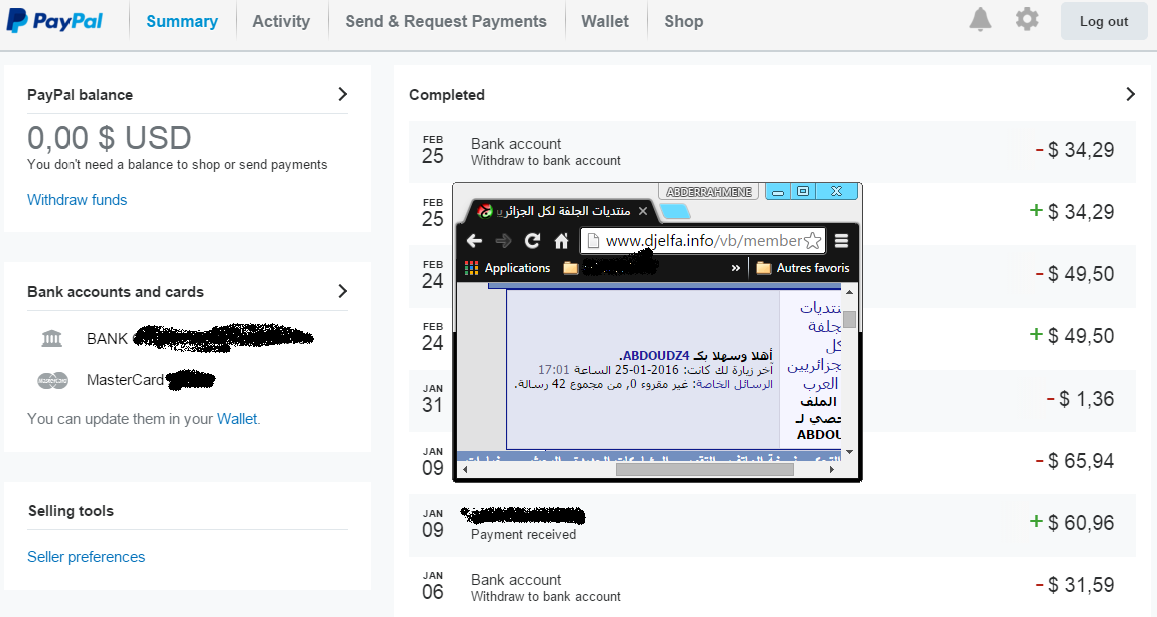The image size is (1157, 617).
Task: Open Jan 06 withdrawal of $31,59
Action: [x=772, y=586]
